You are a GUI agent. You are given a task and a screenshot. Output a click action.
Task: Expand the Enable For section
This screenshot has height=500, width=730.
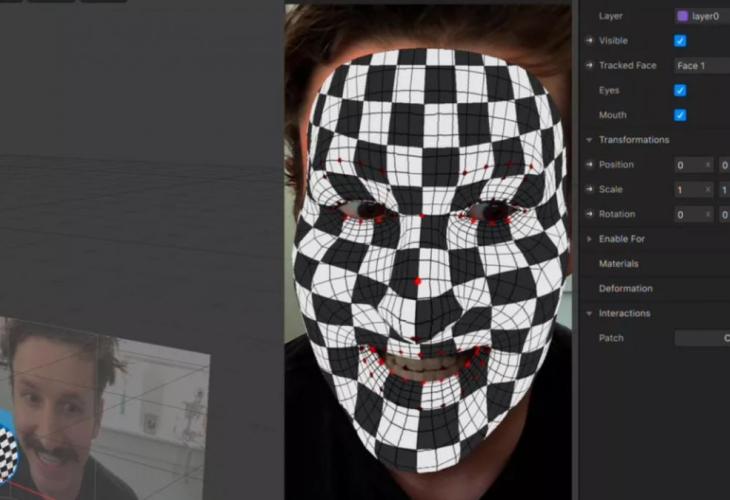(x=590, y=239)
